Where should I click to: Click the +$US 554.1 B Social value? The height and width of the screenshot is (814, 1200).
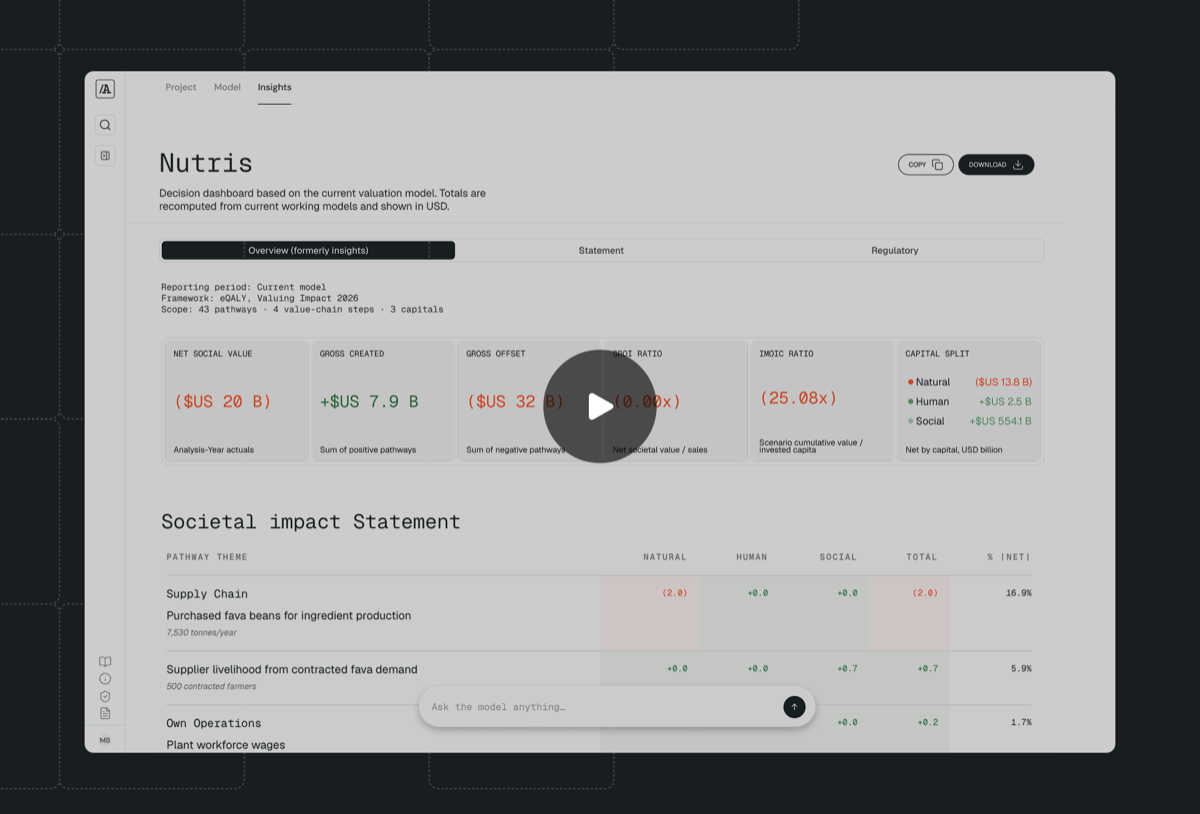click(x=1000, y=421)
